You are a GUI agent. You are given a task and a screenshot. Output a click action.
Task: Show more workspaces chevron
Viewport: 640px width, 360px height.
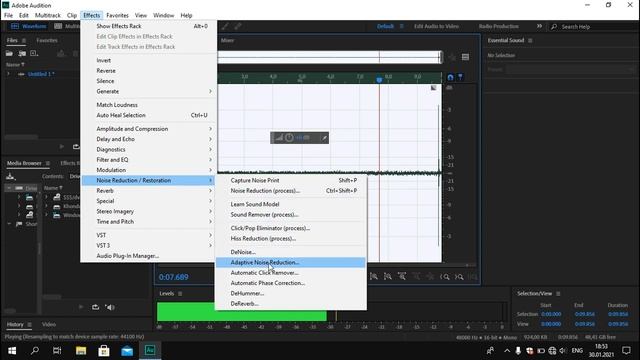click(x=539, y=26)
